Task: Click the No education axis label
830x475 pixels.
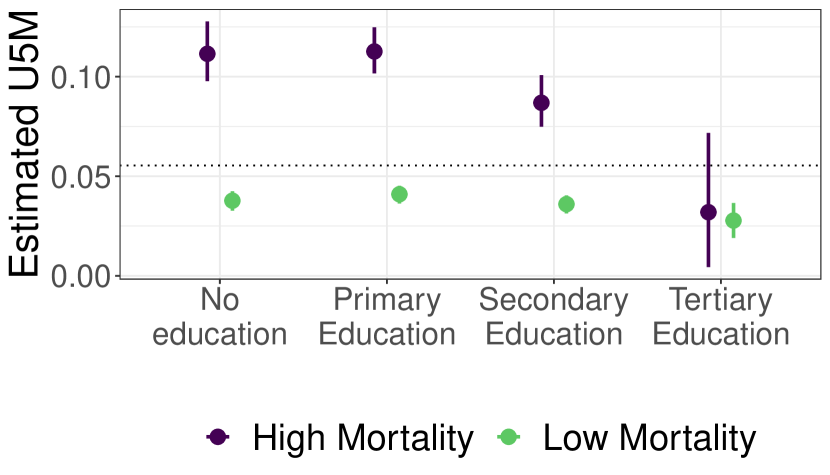Action: [x=220, y=317]
